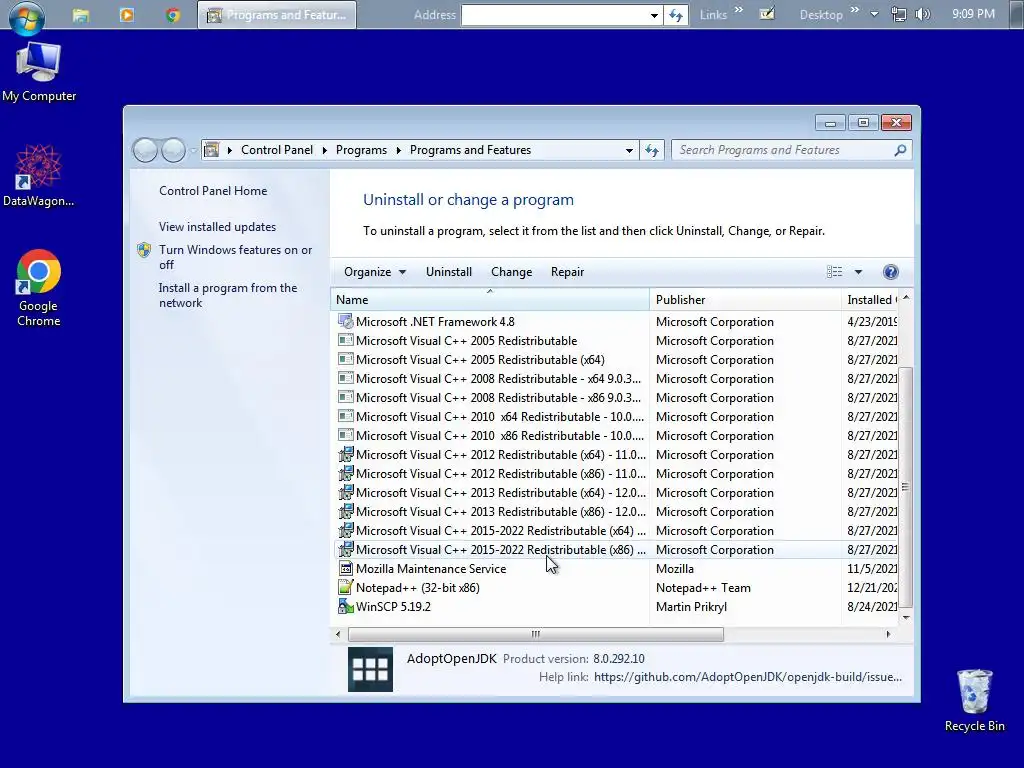
Task: Click refresh button beside the breadcrumb bar
Action: pyautogui.click(x=652, y=150)
